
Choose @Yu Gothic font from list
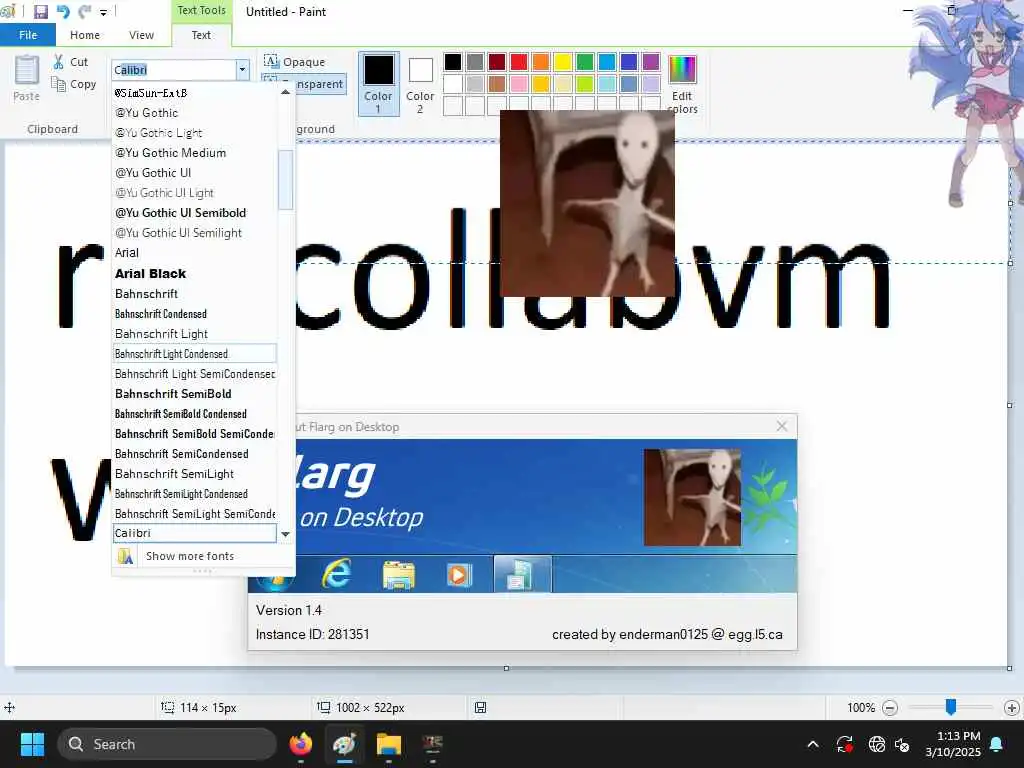(195, 113)
